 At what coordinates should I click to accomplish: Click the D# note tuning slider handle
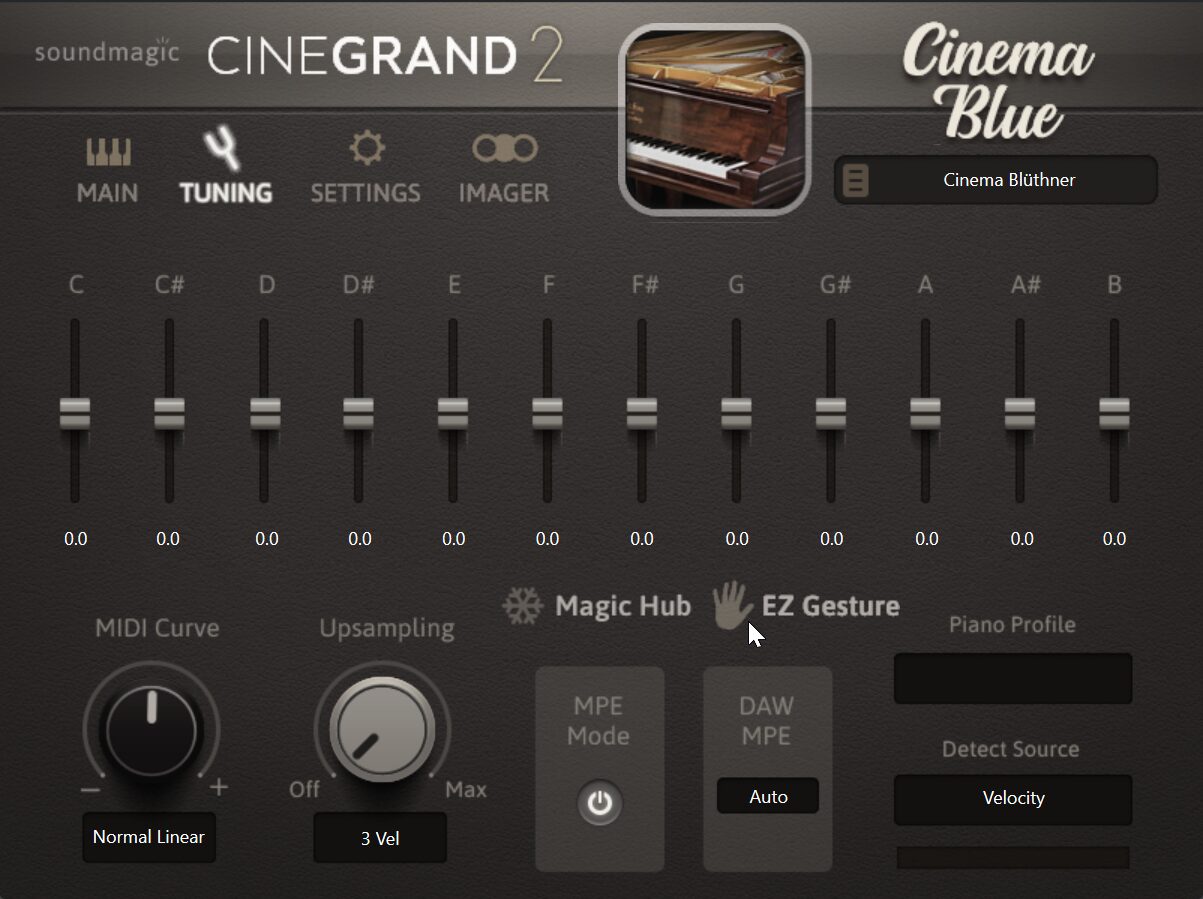358,413
